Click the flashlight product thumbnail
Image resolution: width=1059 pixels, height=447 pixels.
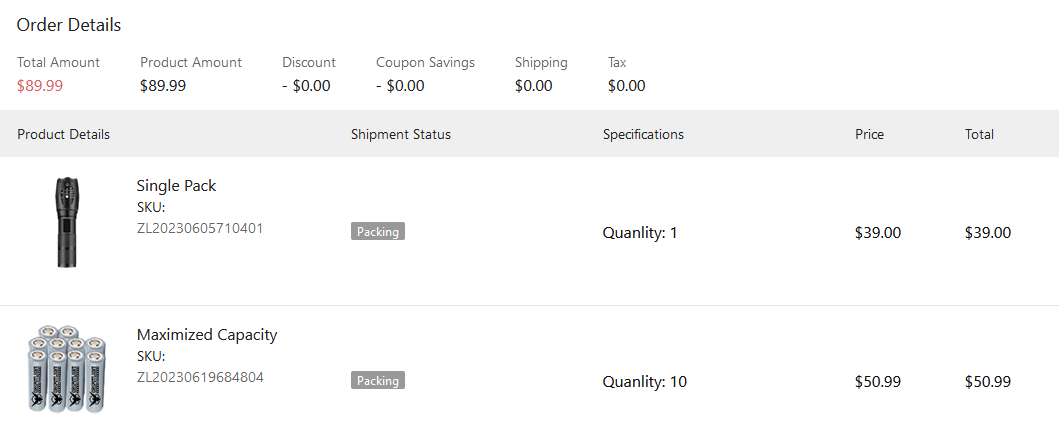[67, 222]
